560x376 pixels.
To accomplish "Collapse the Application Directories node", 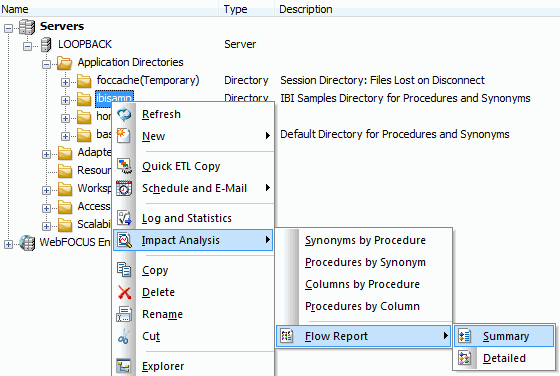I will click(46, 65).
